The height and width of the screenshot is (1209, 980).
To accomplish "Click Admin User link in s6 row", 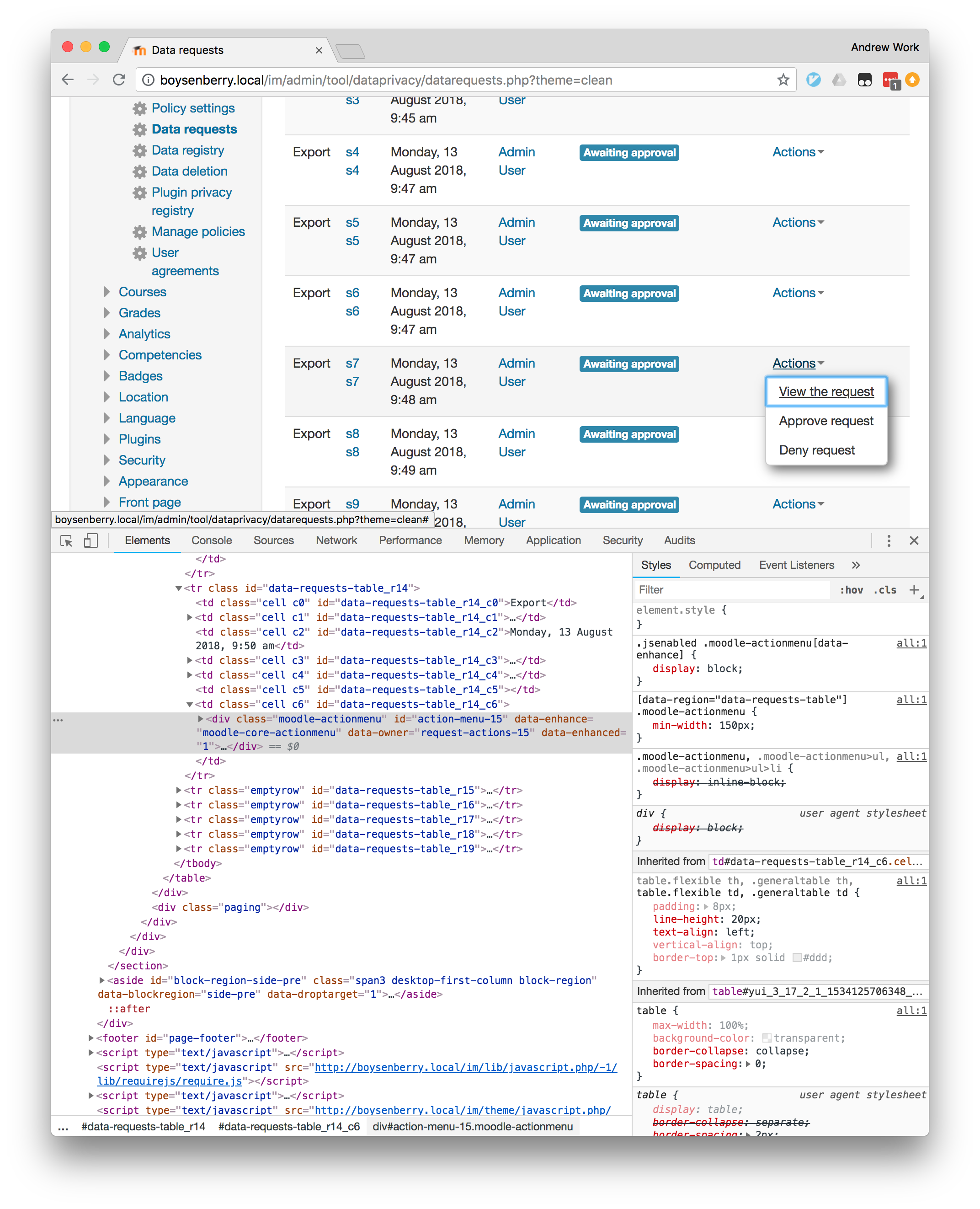I will (x=516, y=302).
